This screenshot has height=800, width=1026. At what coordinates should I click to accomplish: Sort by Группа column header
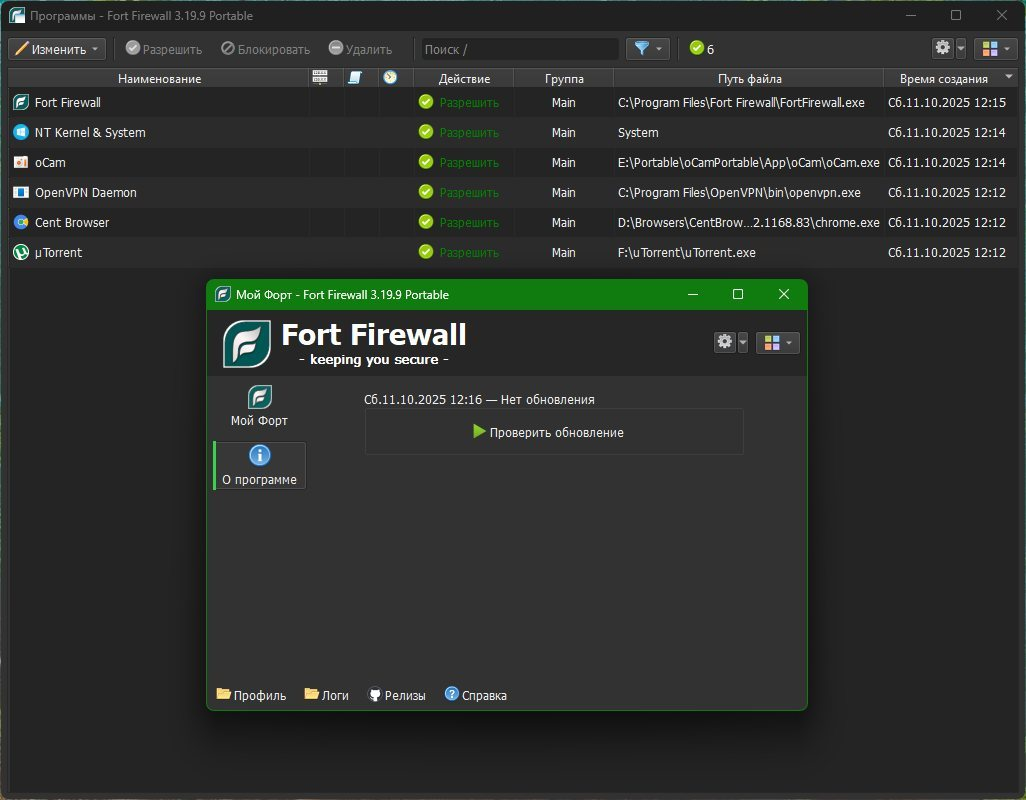click(x=563, y=78)
